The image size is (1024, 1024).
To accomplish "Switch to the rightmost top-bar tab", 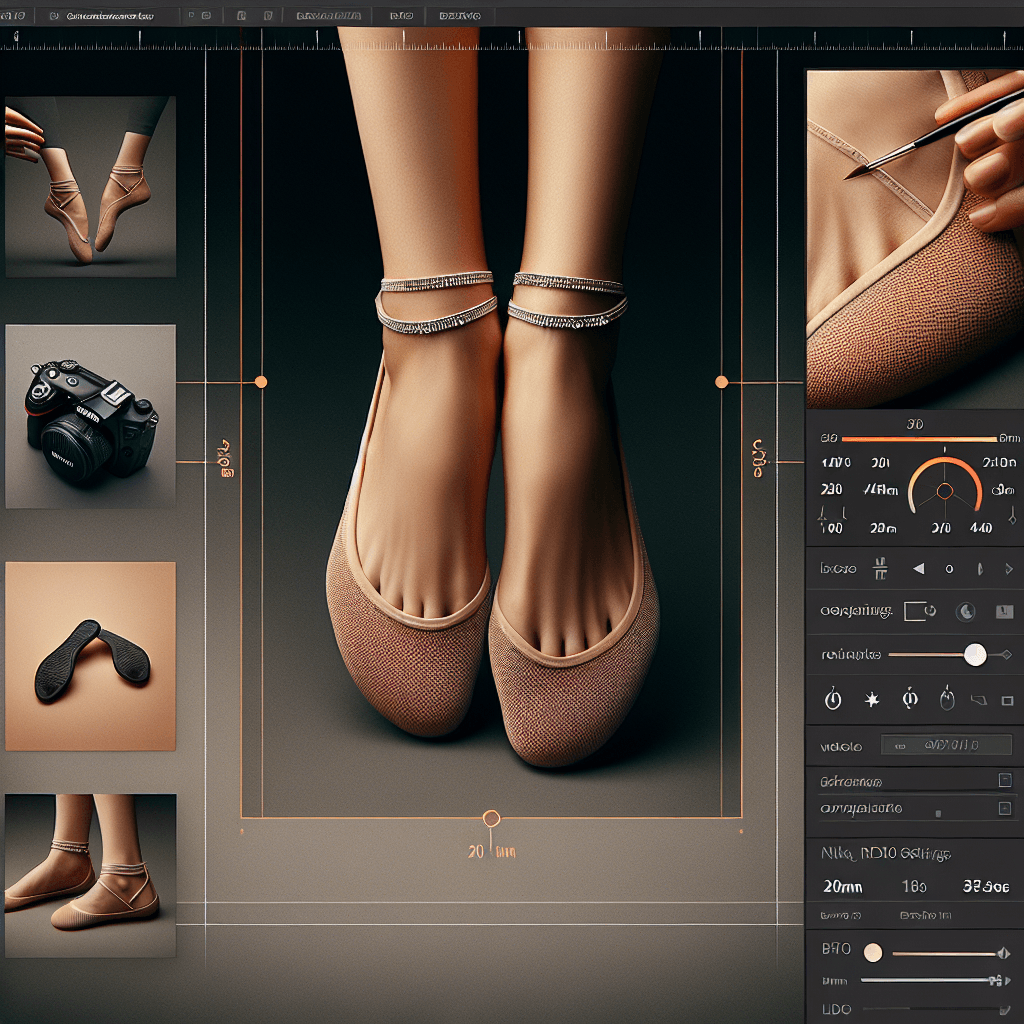I will pos(460,16).
